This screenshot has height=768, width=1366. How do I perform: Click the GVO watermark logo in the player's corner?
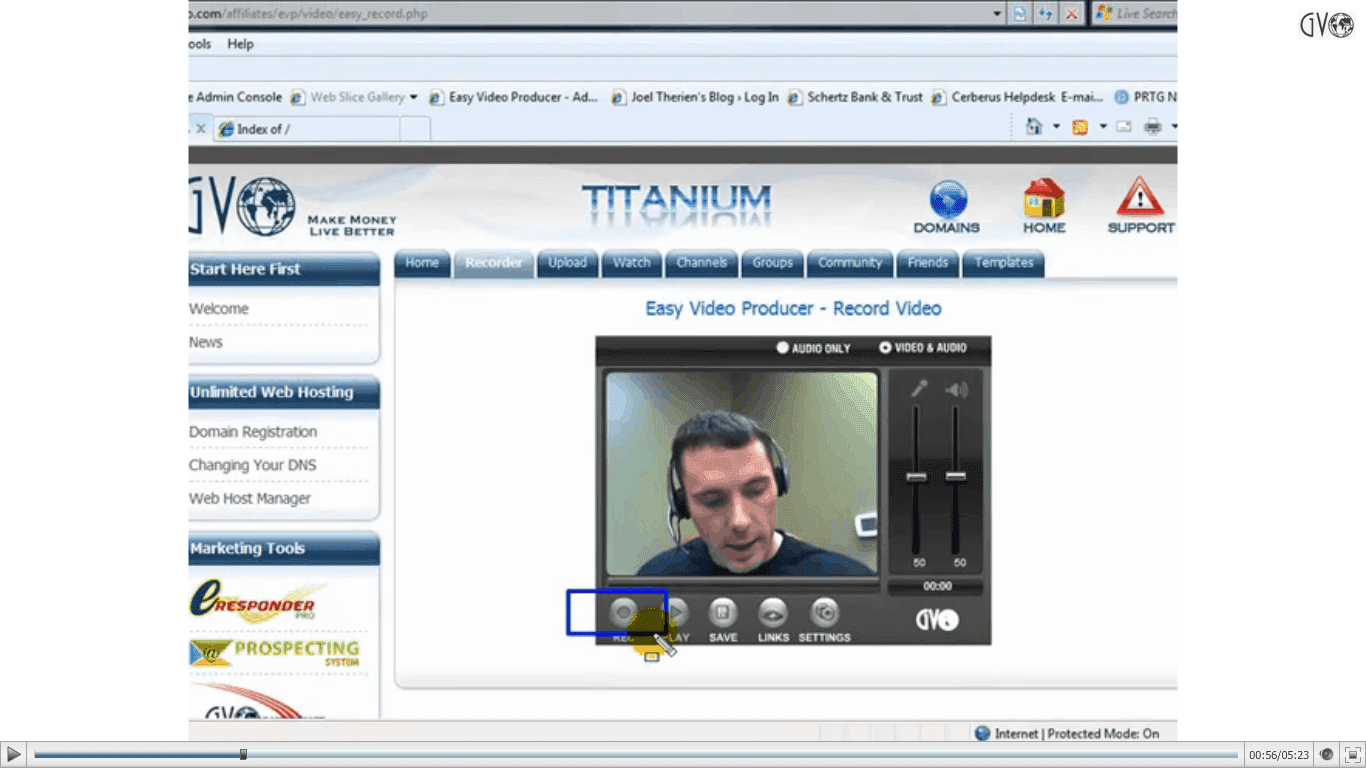click(x=1327, y=25)
